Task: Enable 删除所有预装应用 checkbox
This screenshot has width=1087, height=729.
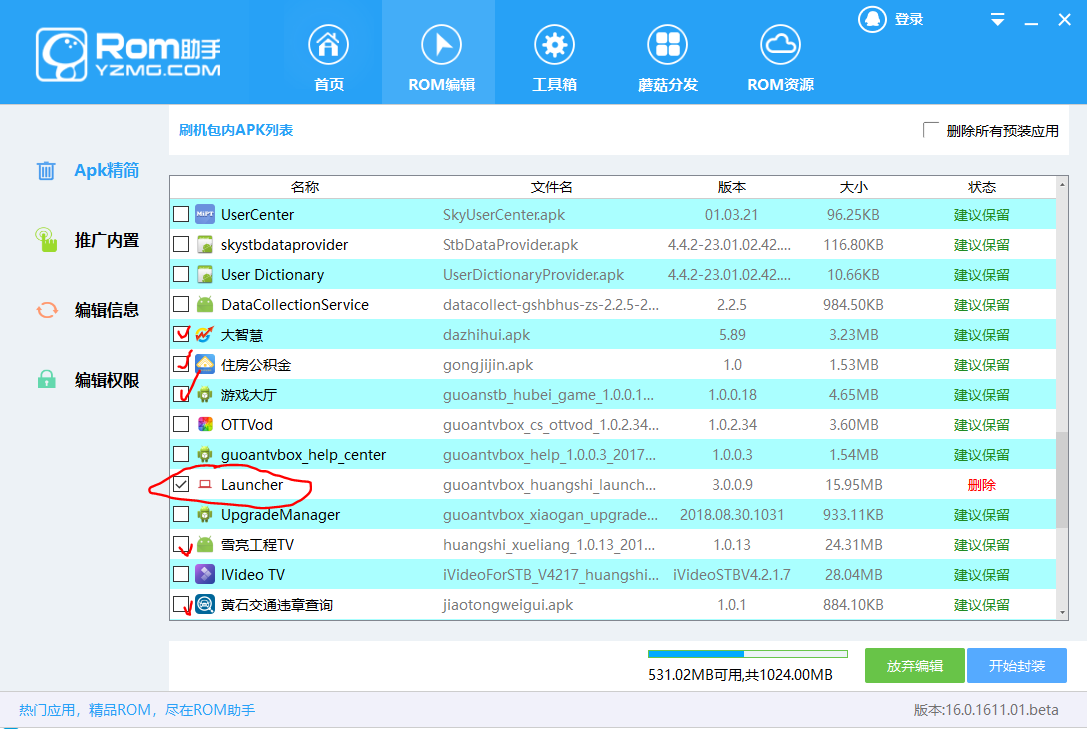Action: coord(930,130)
